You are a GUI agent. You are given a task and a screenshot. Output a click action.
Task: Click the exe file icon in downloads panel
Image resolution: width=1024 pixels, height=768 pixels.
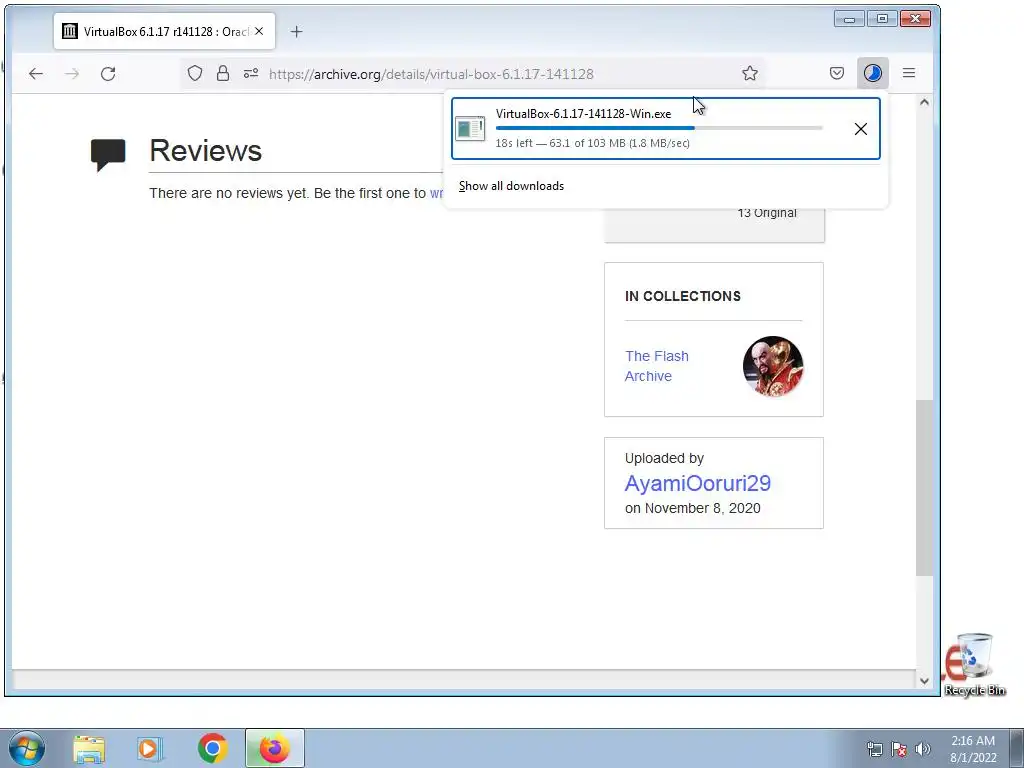click(470, 129)
